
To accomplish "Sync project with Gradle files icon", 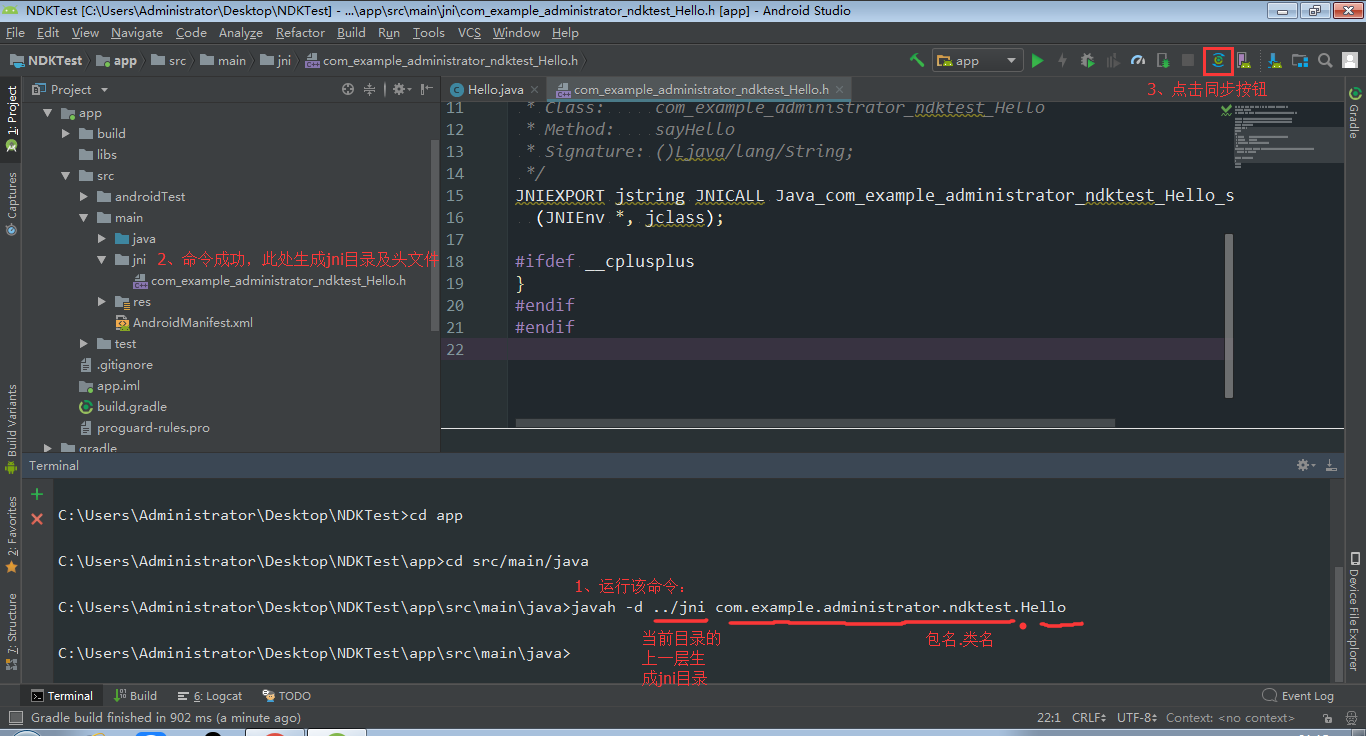I will [x=1218, y=60].
